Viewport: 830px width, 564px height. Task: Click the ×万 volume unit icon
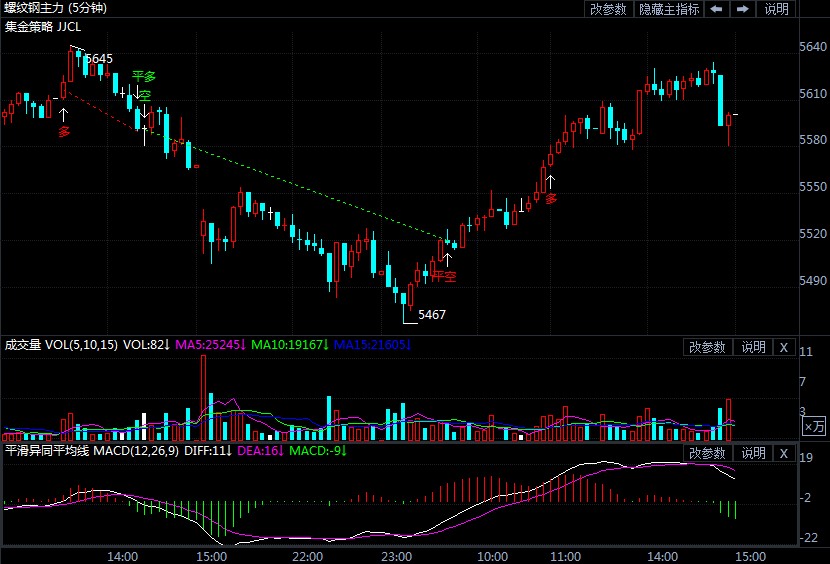(815, 427)
